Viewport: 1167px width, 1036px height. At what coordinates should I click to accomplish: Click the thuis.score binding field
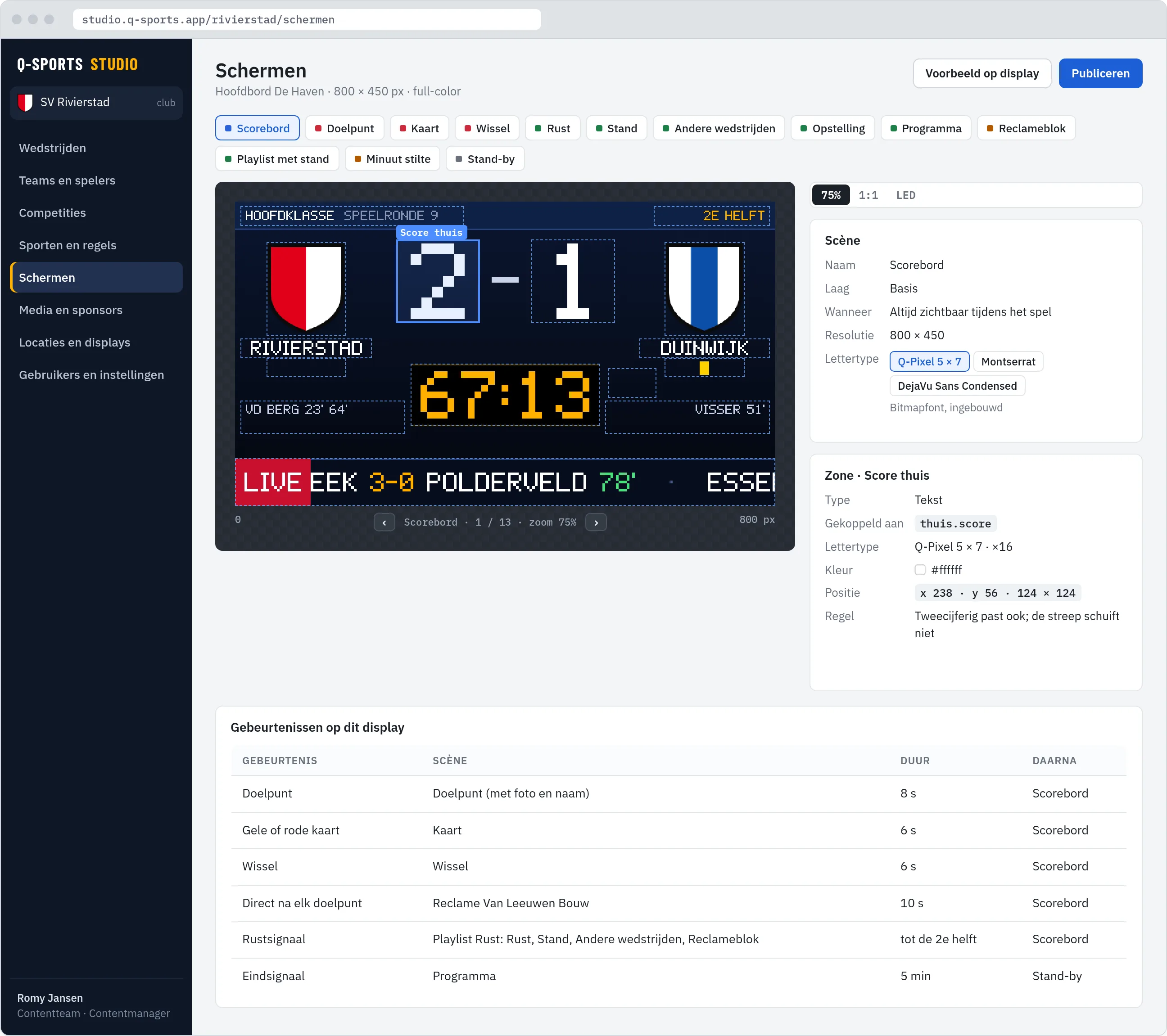pyautogui.click(x=956, y=524)
